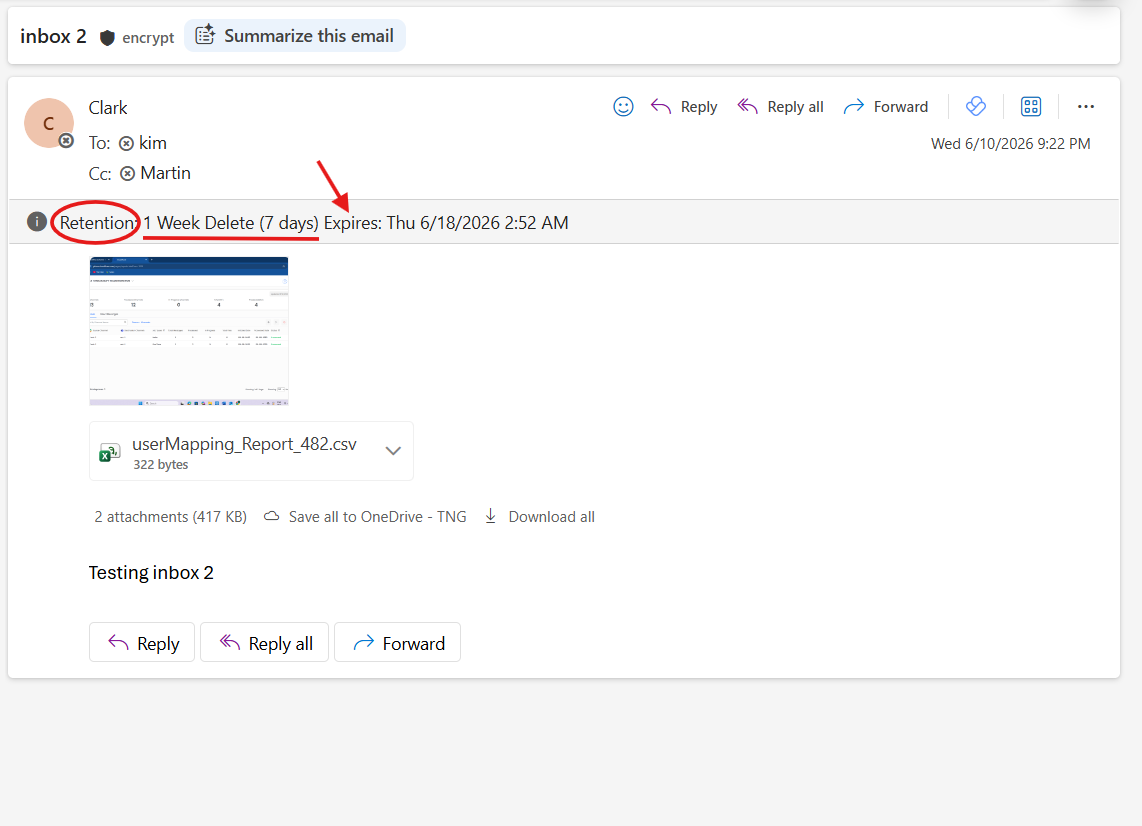Click Reply in the top message toolbar

(x=684, y=107)
